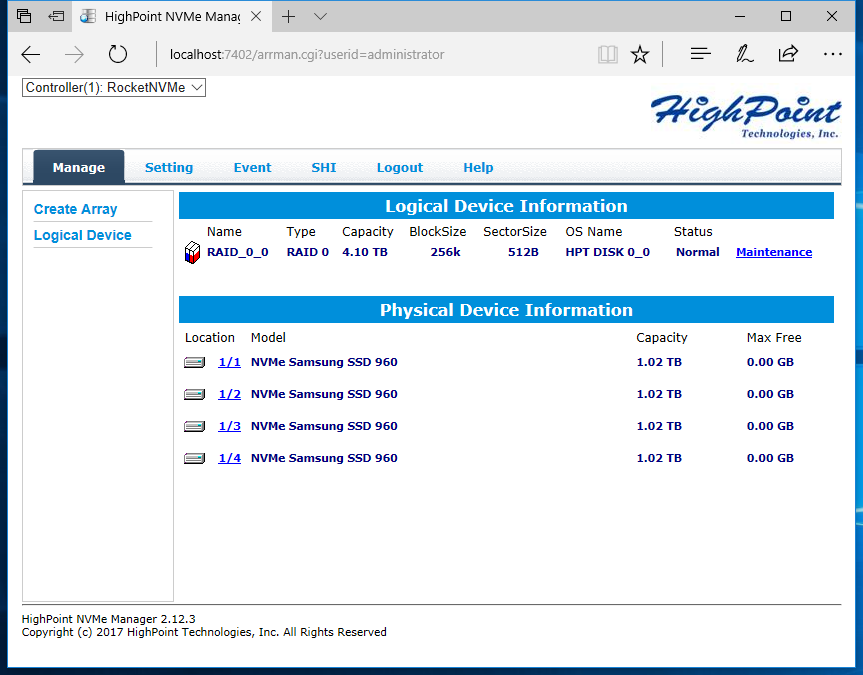Open the SHI tab
Image resolution: width=863 pixels, height=675 pixels.
tap(324, 167)
